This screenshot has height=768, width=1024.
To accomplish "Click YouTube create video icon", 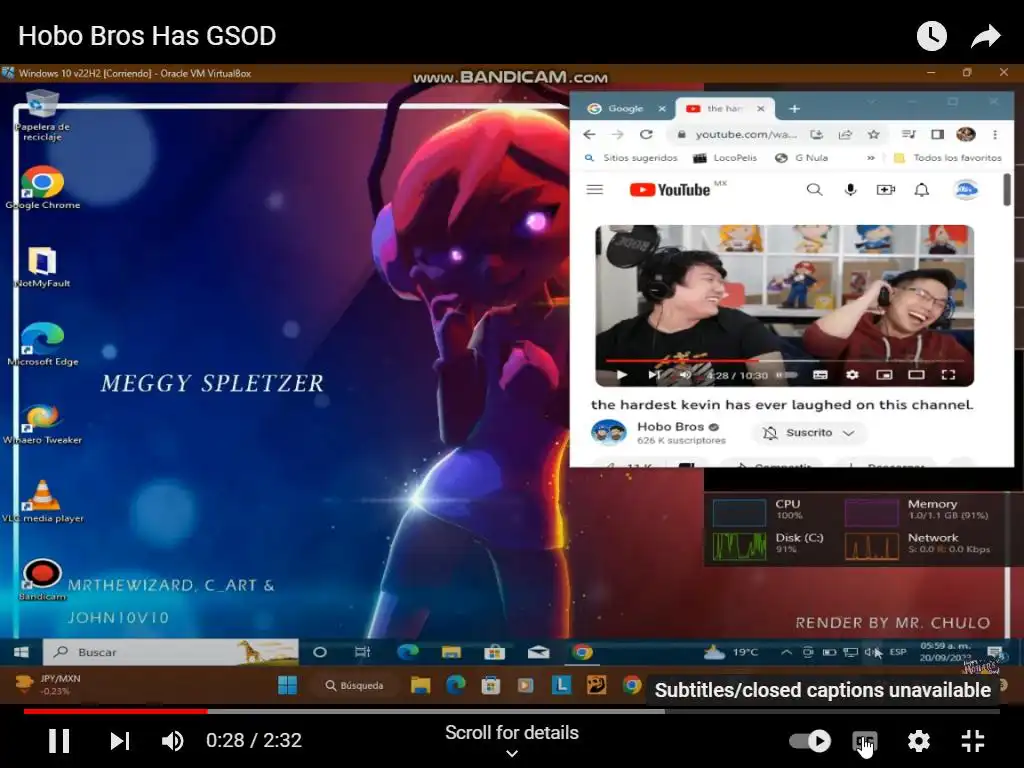I will click(x=886, y=190).
